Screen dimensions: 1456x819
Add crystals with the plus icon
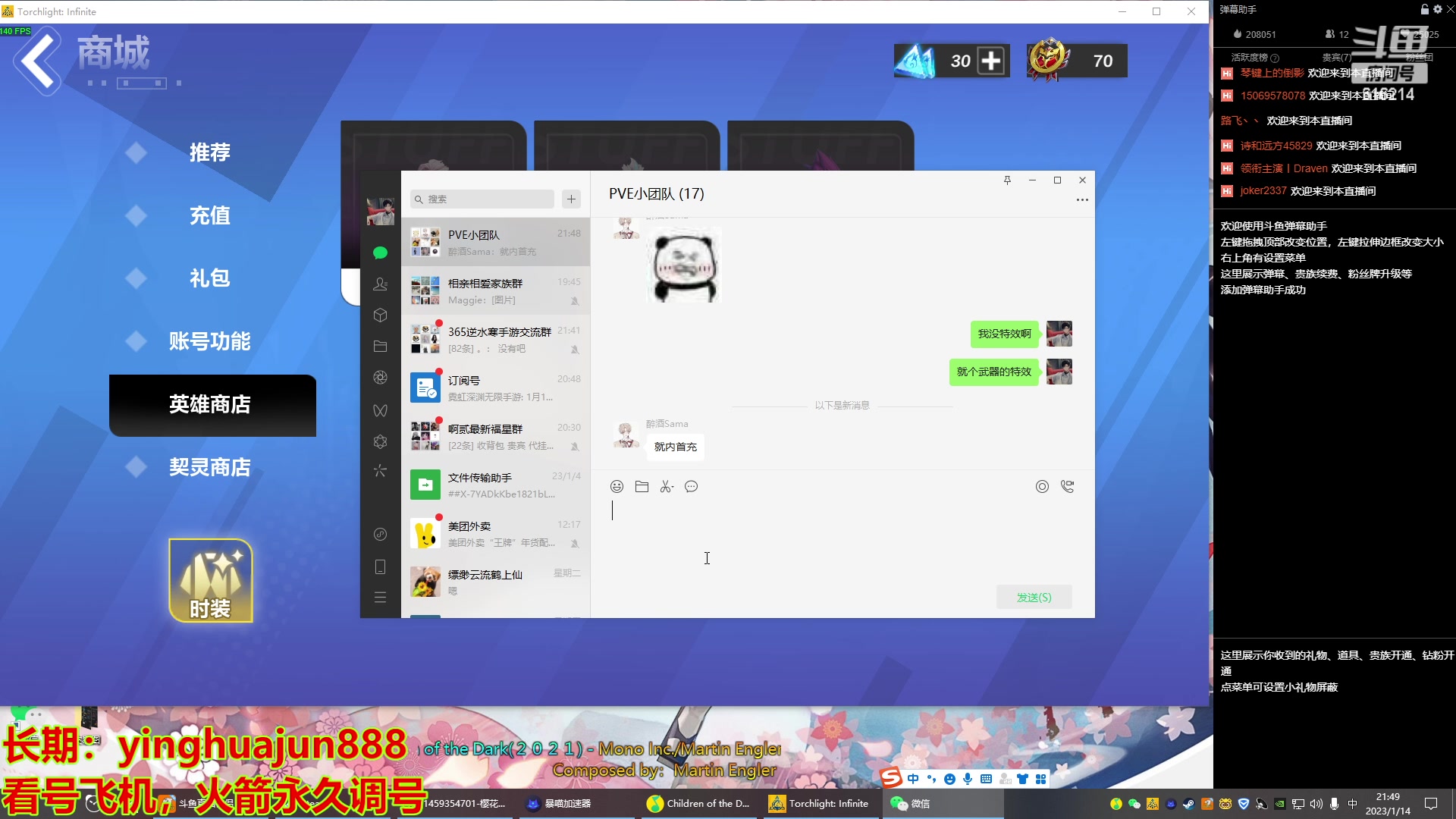point(991,61)
